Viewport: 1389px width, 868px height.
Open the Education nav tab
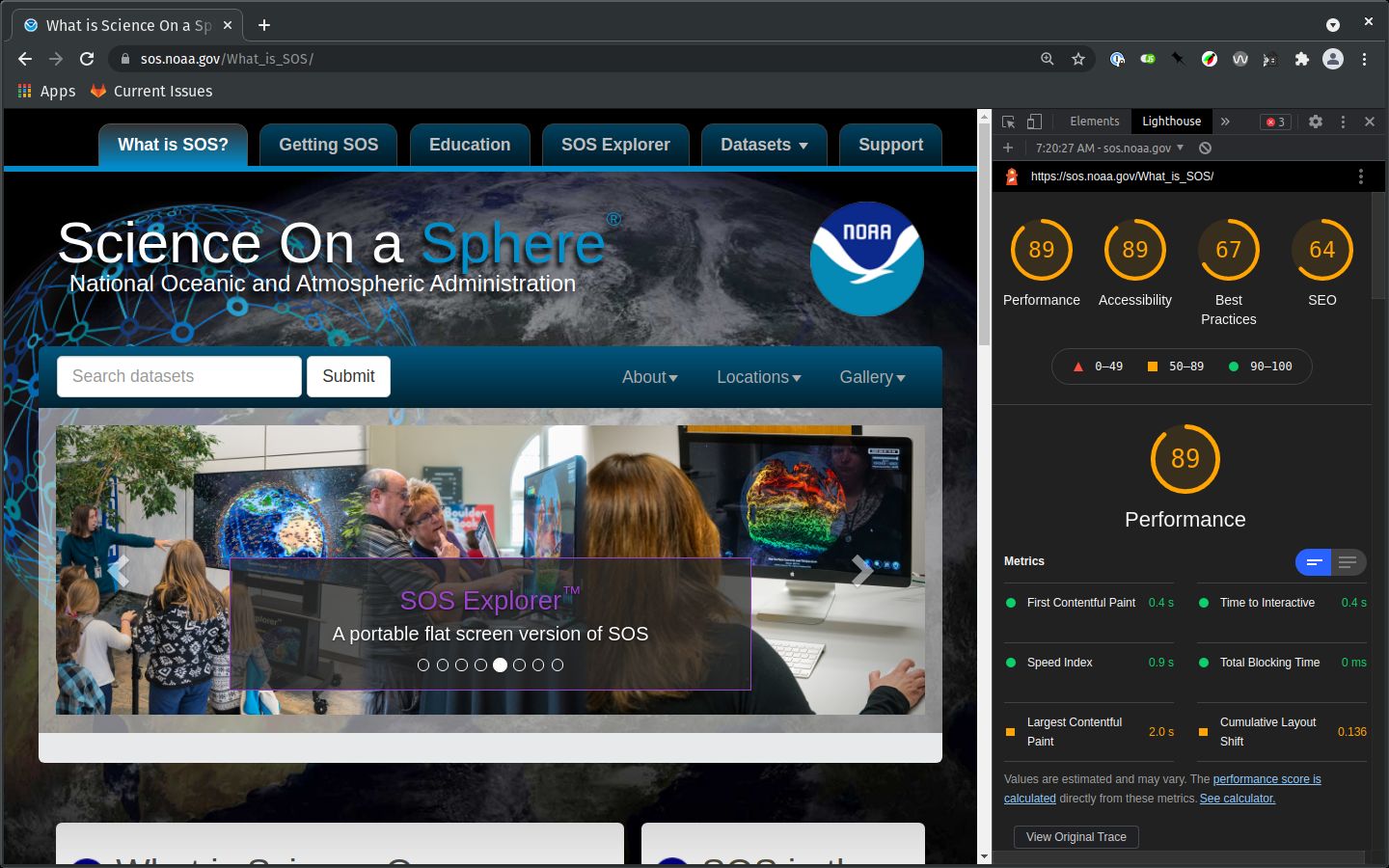[x=470, y=145]
